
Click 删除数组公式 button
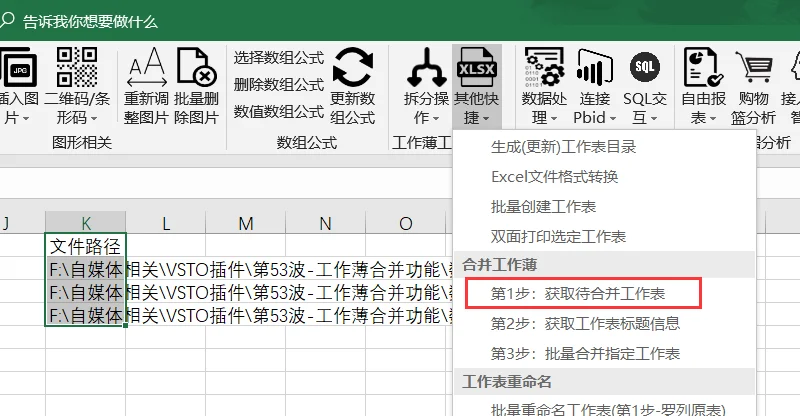(279, 84)
